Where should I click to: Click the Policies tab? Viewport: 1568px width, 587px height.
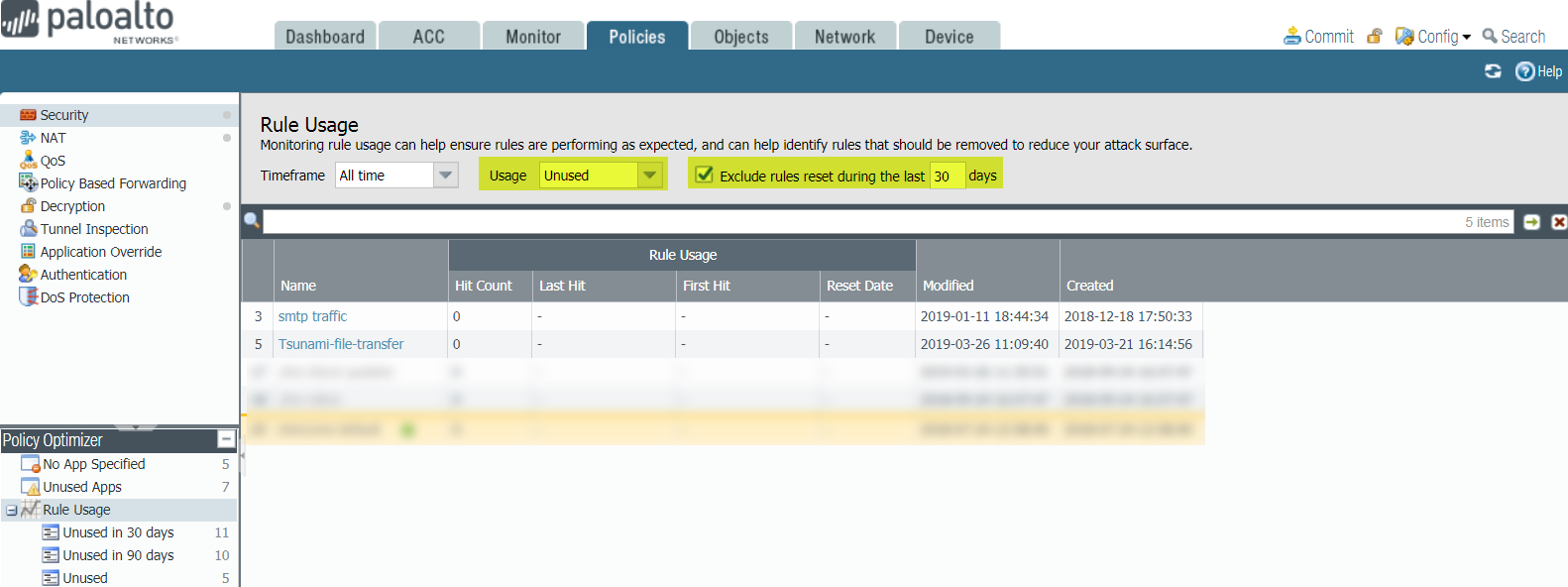click(x=637, y=36)
